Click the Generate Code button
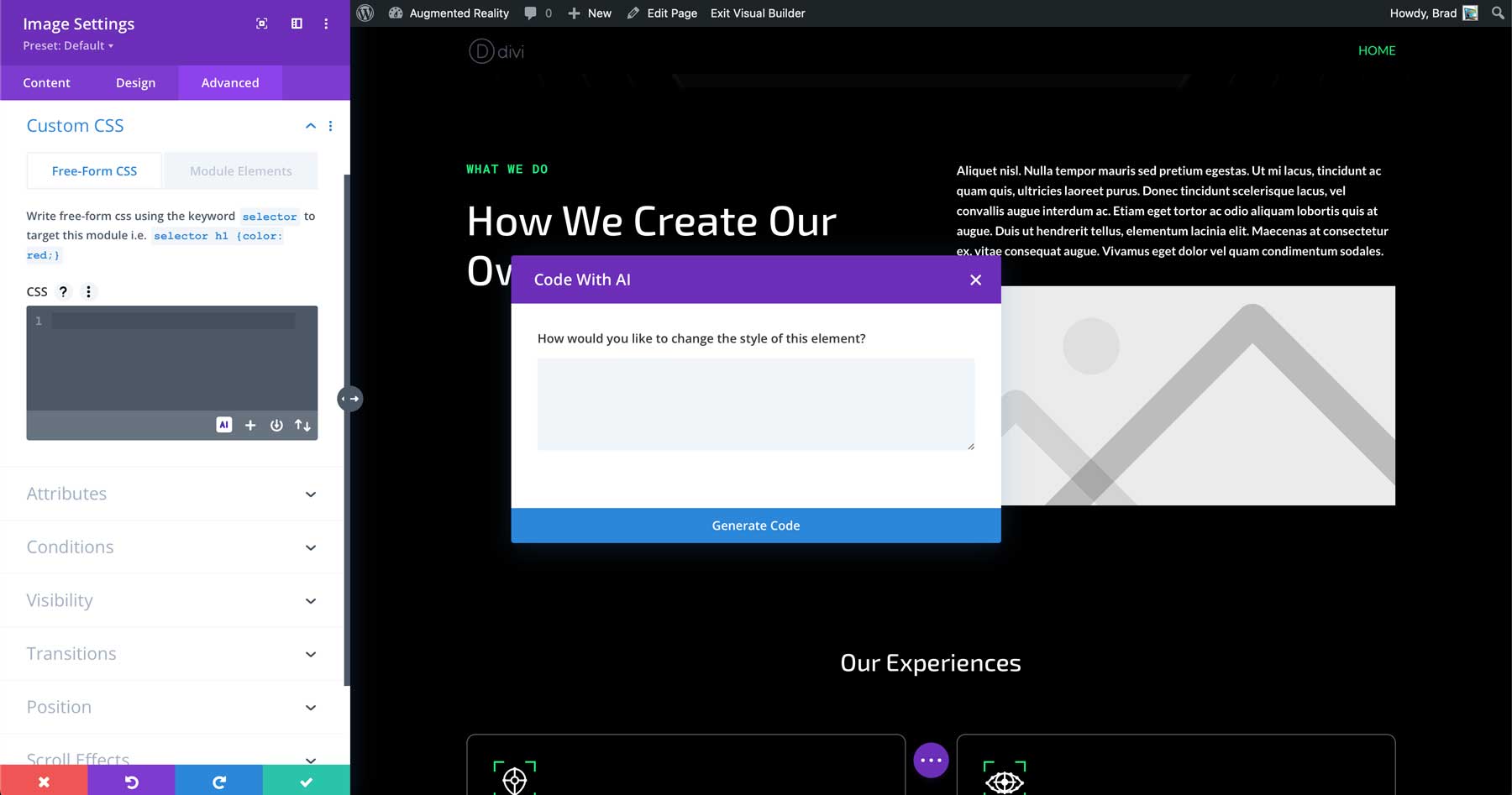1512x795 pixels. [755, 526]
